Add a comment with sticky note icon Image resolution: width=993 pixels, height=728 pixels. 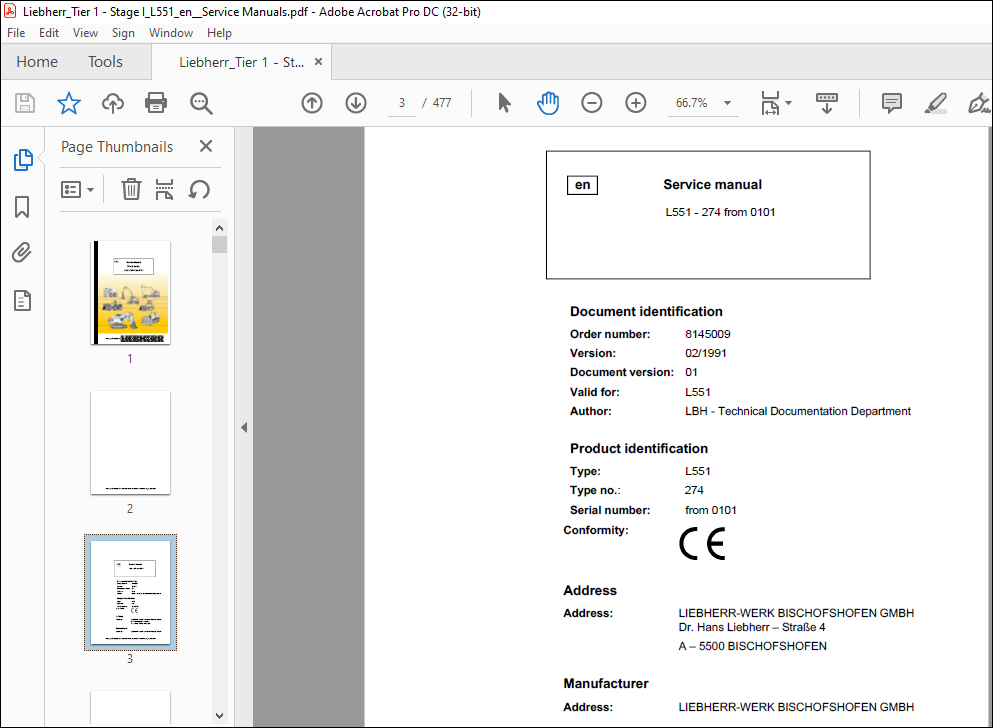[892, 103]
